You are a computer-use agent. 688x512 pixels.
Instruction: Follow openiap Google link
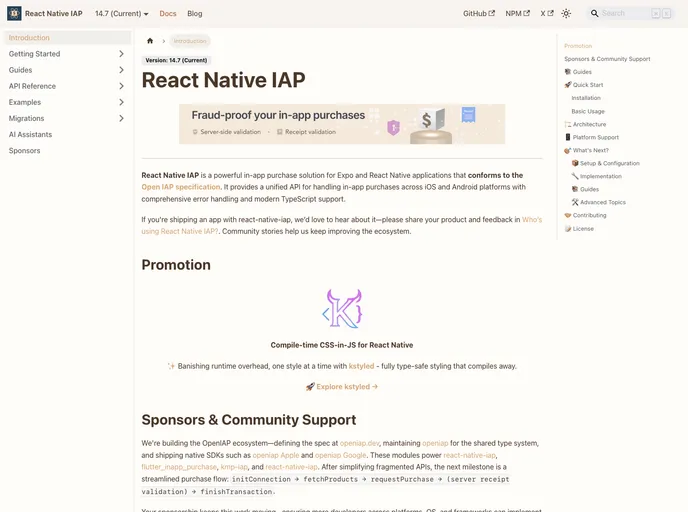point(340,455)
